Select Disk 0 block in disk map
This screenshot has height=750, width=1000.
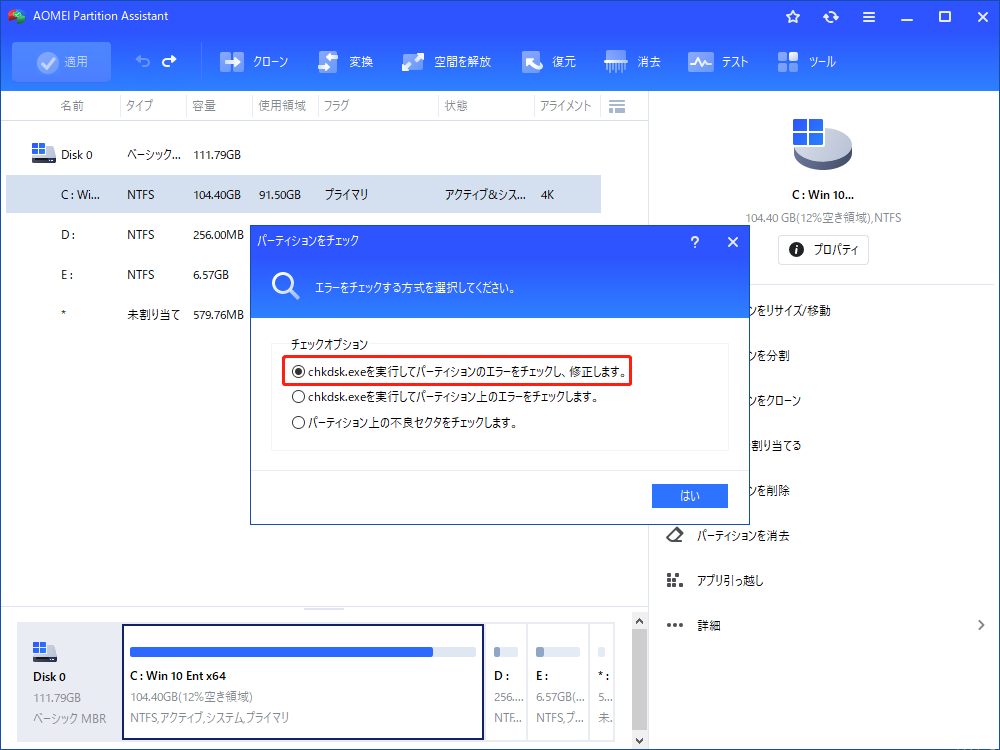(x=69, y=682)
